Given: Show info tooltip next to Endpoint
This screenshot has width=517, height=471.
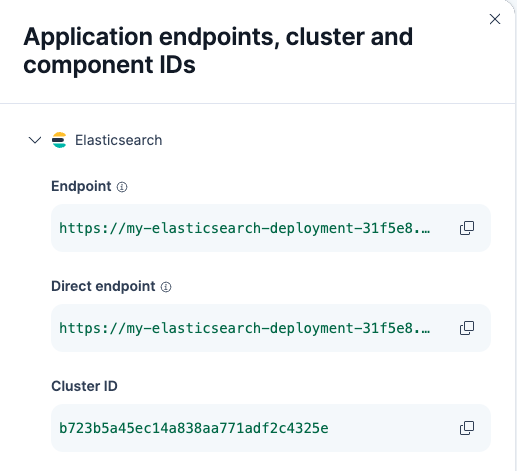Looking at the screenshot, I should click(x=122, y=187).
